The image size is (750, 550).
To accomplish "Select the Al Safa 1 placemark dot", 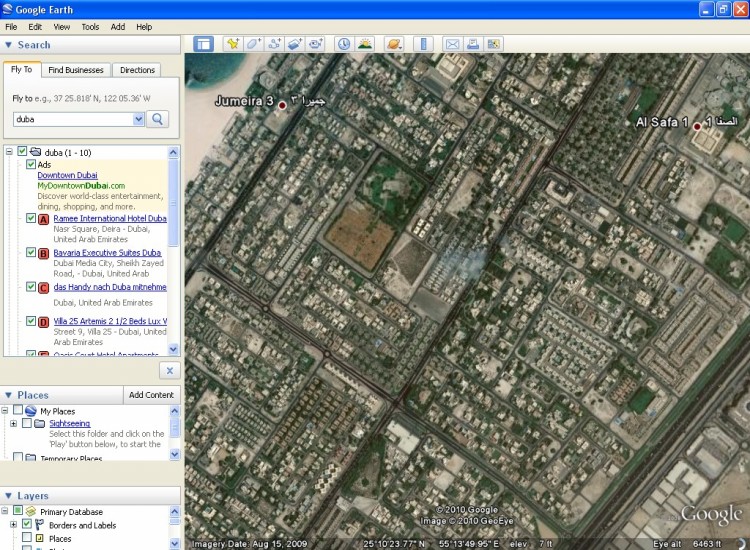I will pyautogui.click(x=697, y=126).
